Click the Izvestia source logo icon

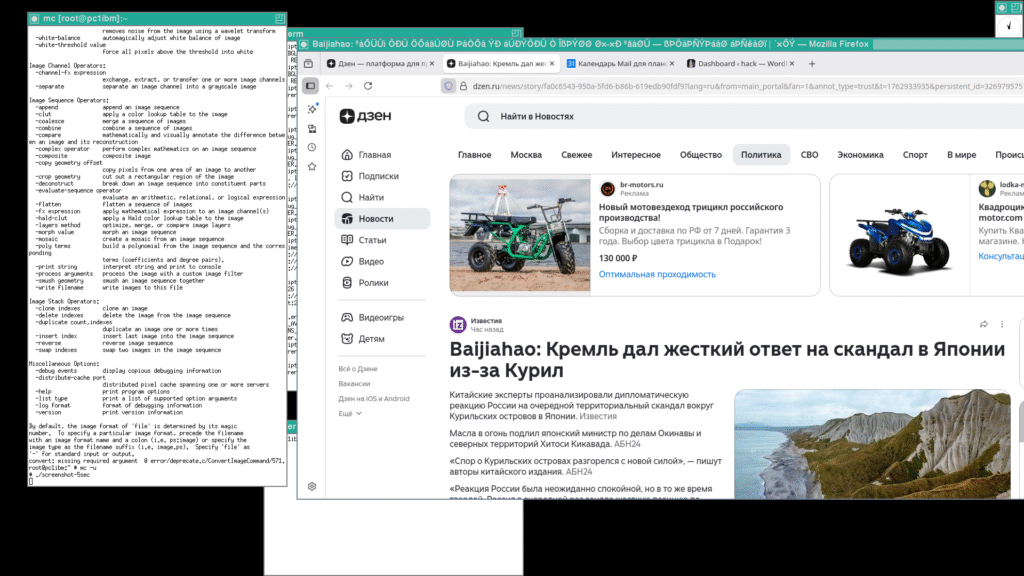pos(458,324)
